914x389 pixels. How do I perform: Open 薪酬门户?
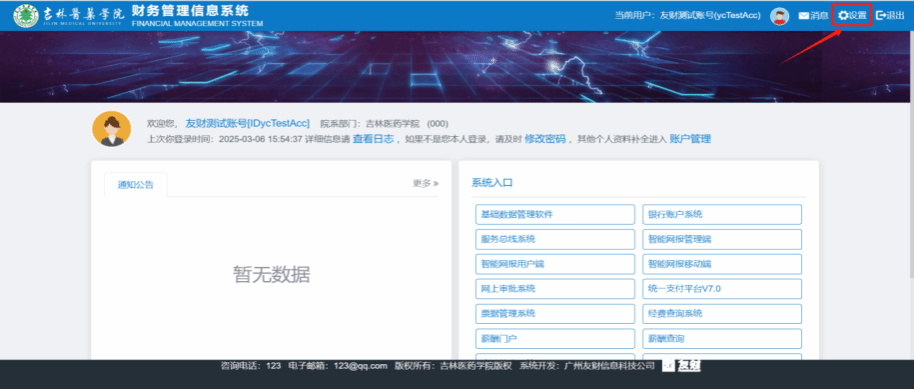tap(555, 338)
